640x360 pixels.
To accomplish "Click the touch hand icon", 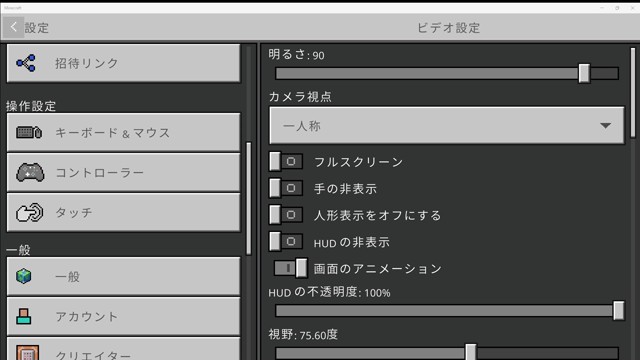I will [29, 213].
